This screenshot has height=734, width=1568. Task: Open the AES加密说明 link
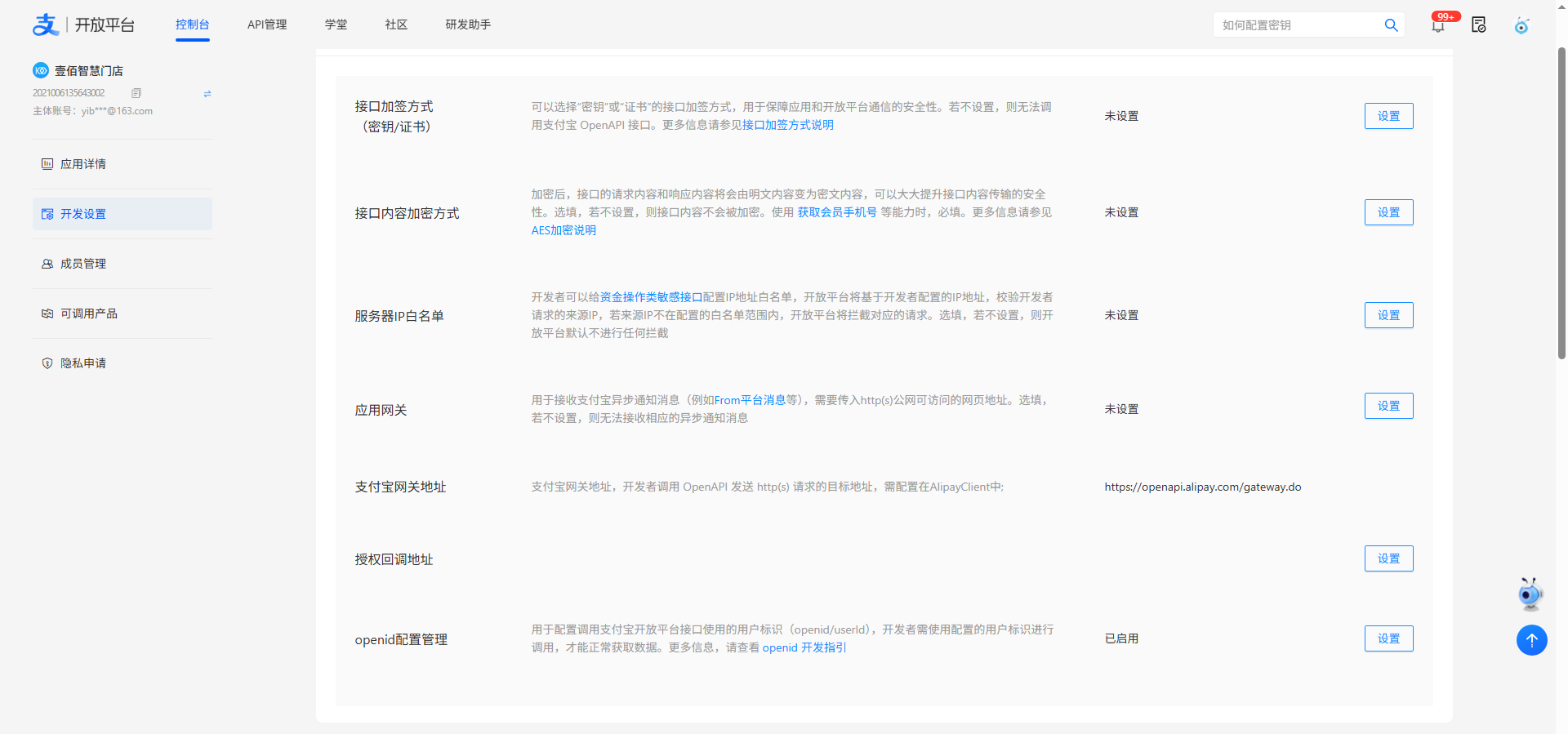pos(563,230)
